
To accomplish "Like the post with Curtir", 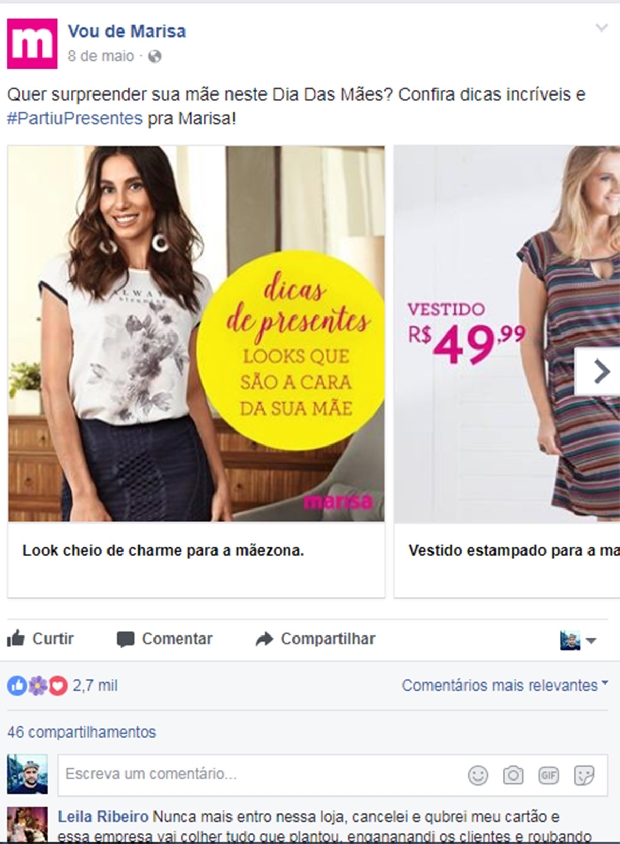I will pyautogui.click(x=40, y=639).
